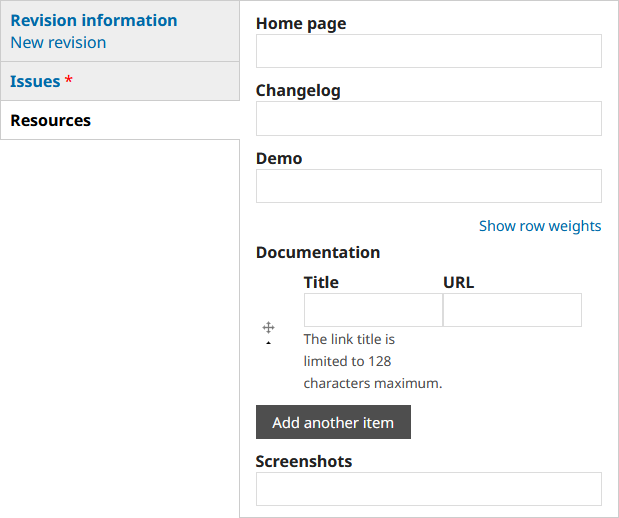Click the Screenshots input field

[x=429, y=489]
